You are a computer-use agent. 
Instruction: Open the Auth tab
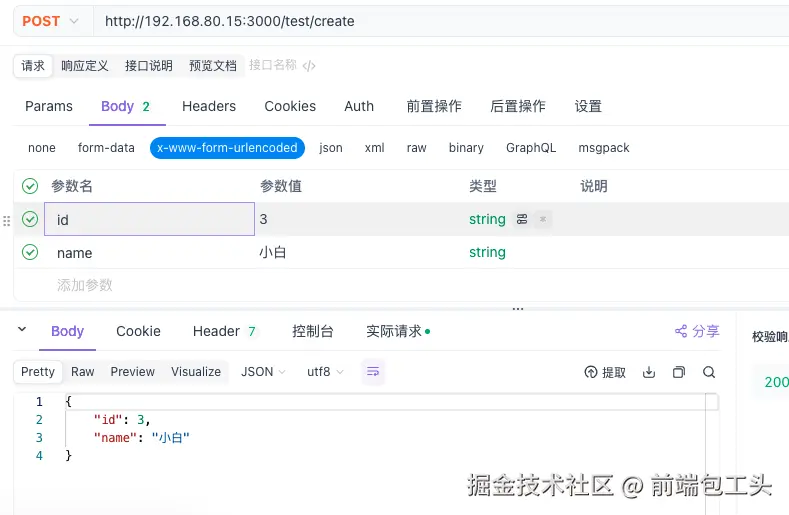[x=359, y=106]
